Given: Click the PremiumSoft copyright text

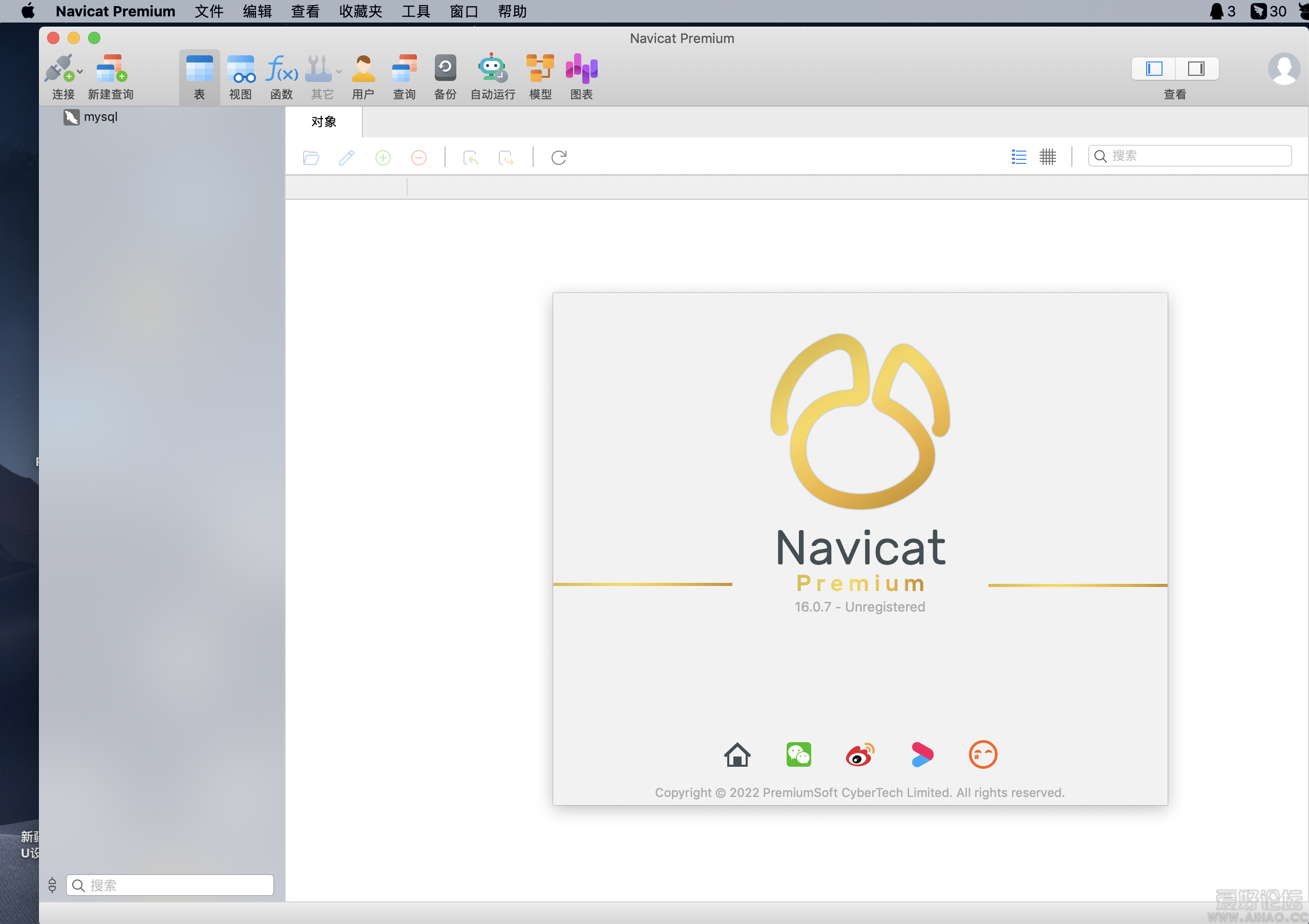Looking at the screenshot, I should click(x=860, y=792).
